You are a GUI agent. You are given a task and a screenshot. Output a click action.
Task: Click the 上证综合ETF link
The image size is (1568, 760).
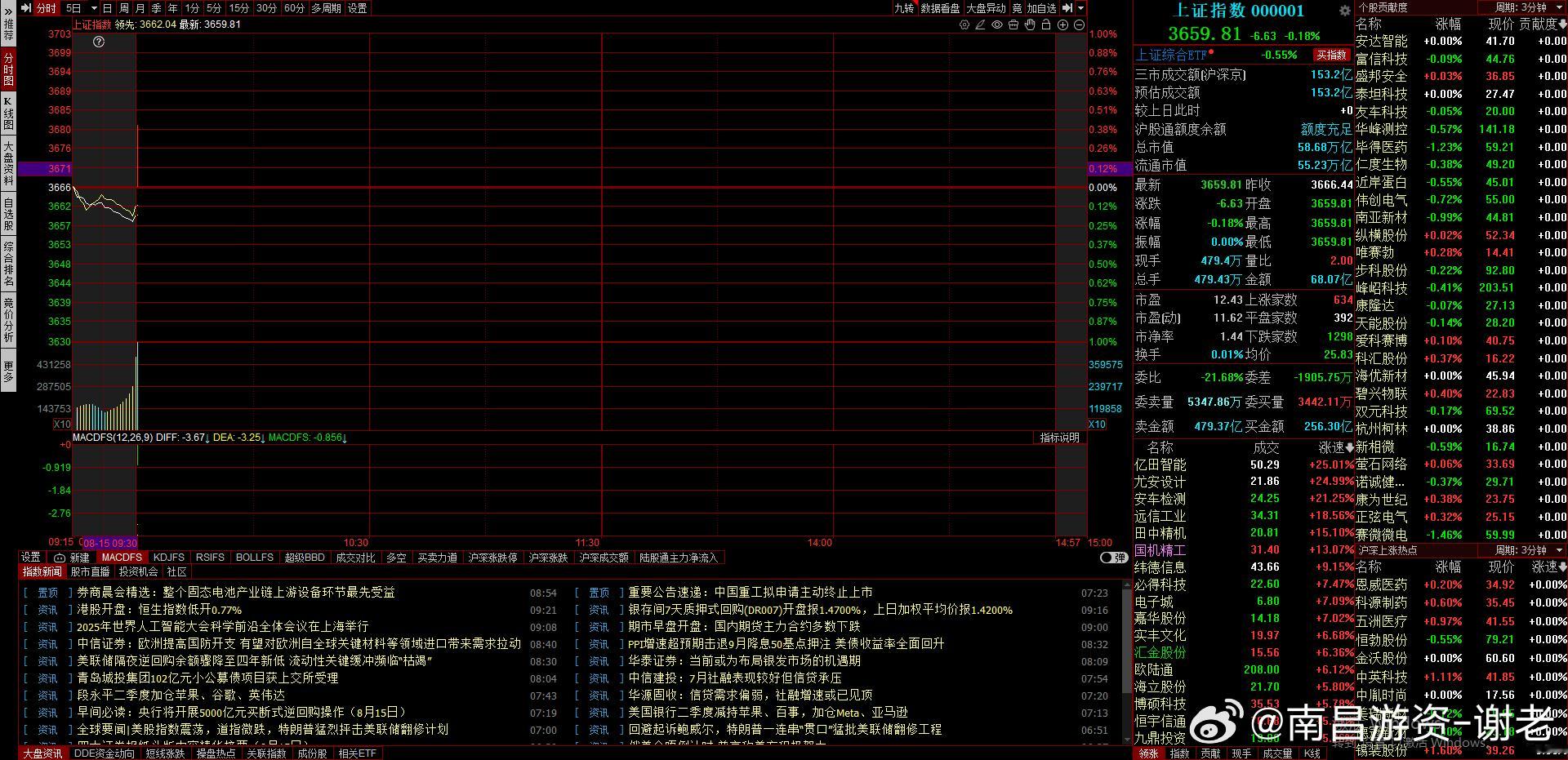click(x=1171, y=55)
